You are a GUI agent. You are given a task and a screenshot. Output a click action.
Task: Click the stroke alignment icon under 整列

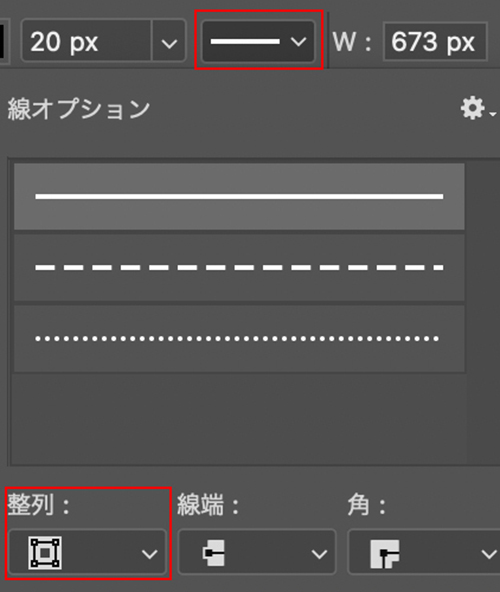tap(45, 553)
